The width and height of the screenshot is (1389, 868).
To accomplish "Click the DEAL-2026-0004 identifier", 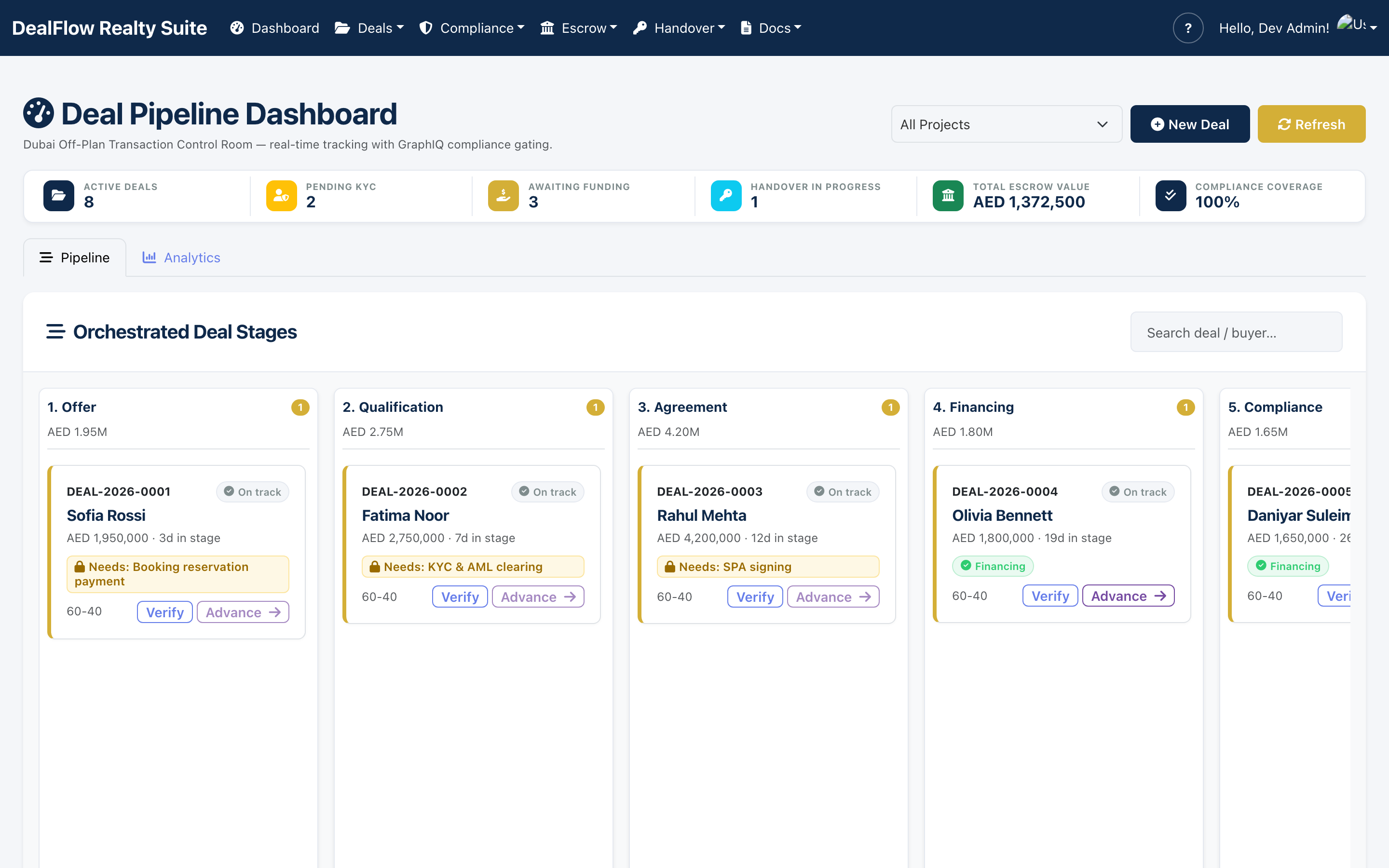I will coord(1005,491).
